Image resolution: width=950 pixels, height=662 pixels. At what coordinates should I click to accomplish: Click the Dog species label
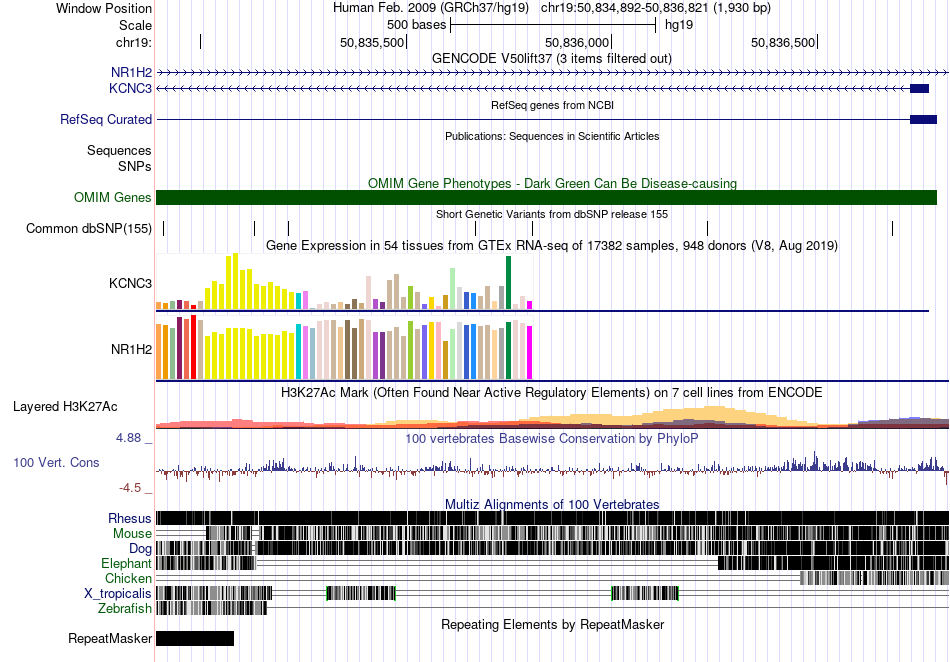pos(141,549)
